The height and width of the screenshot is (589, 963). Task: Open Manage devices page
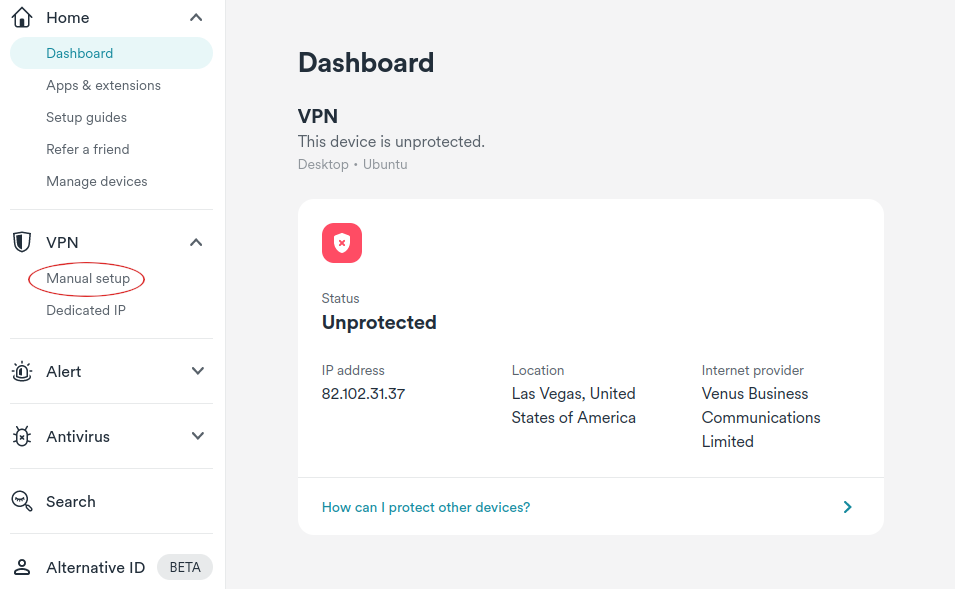coord(96,181)
